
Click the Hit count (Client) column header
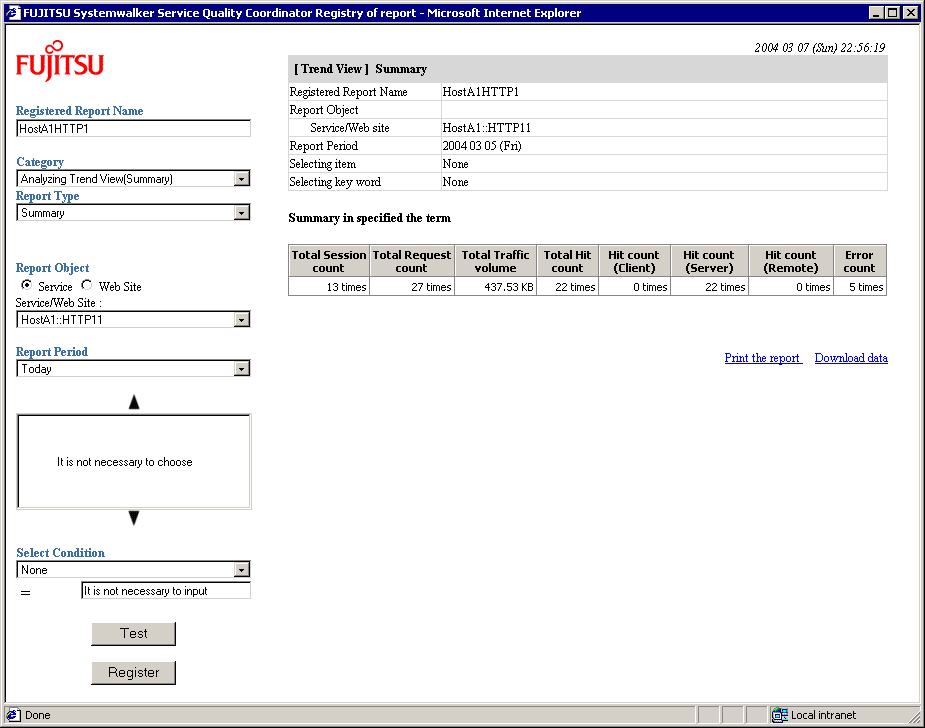pyautogui.click(x=634, y=261)
